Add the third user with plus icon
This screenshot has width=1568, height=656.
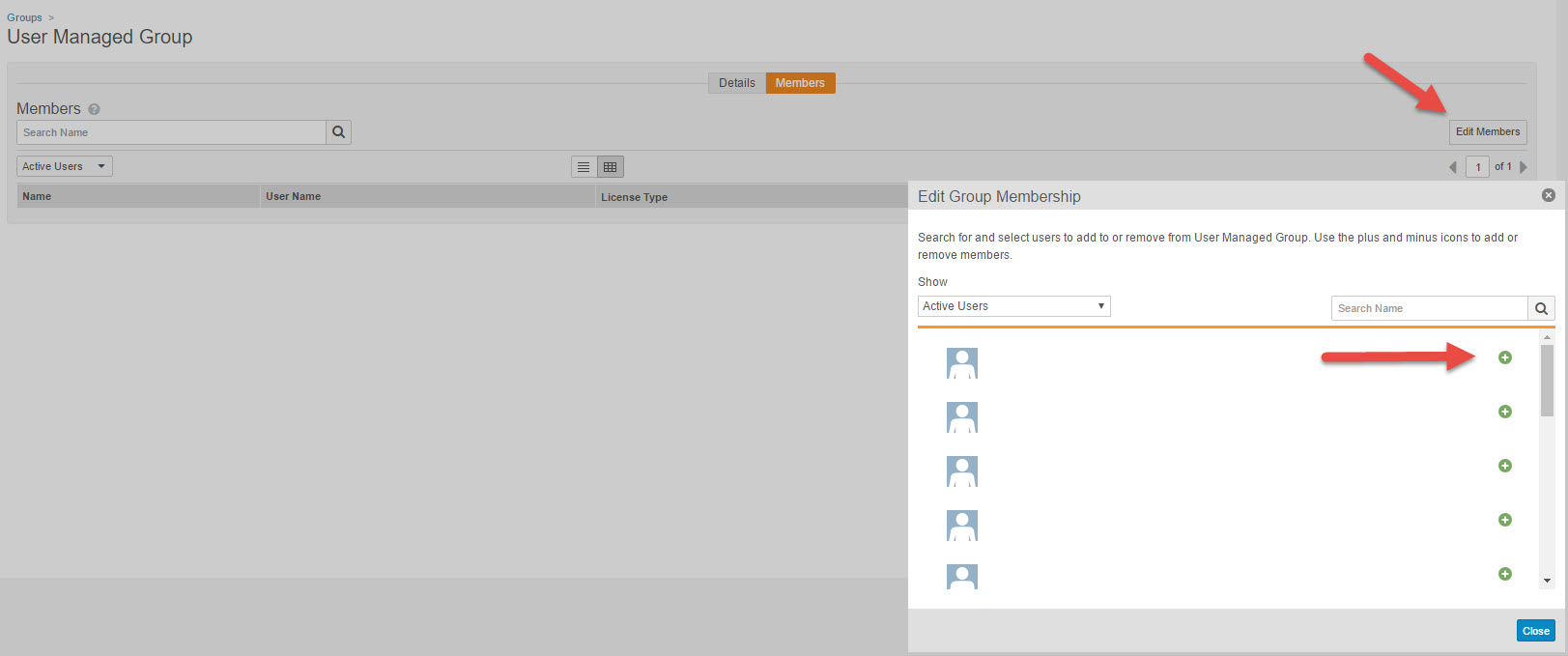point(1504,466)
